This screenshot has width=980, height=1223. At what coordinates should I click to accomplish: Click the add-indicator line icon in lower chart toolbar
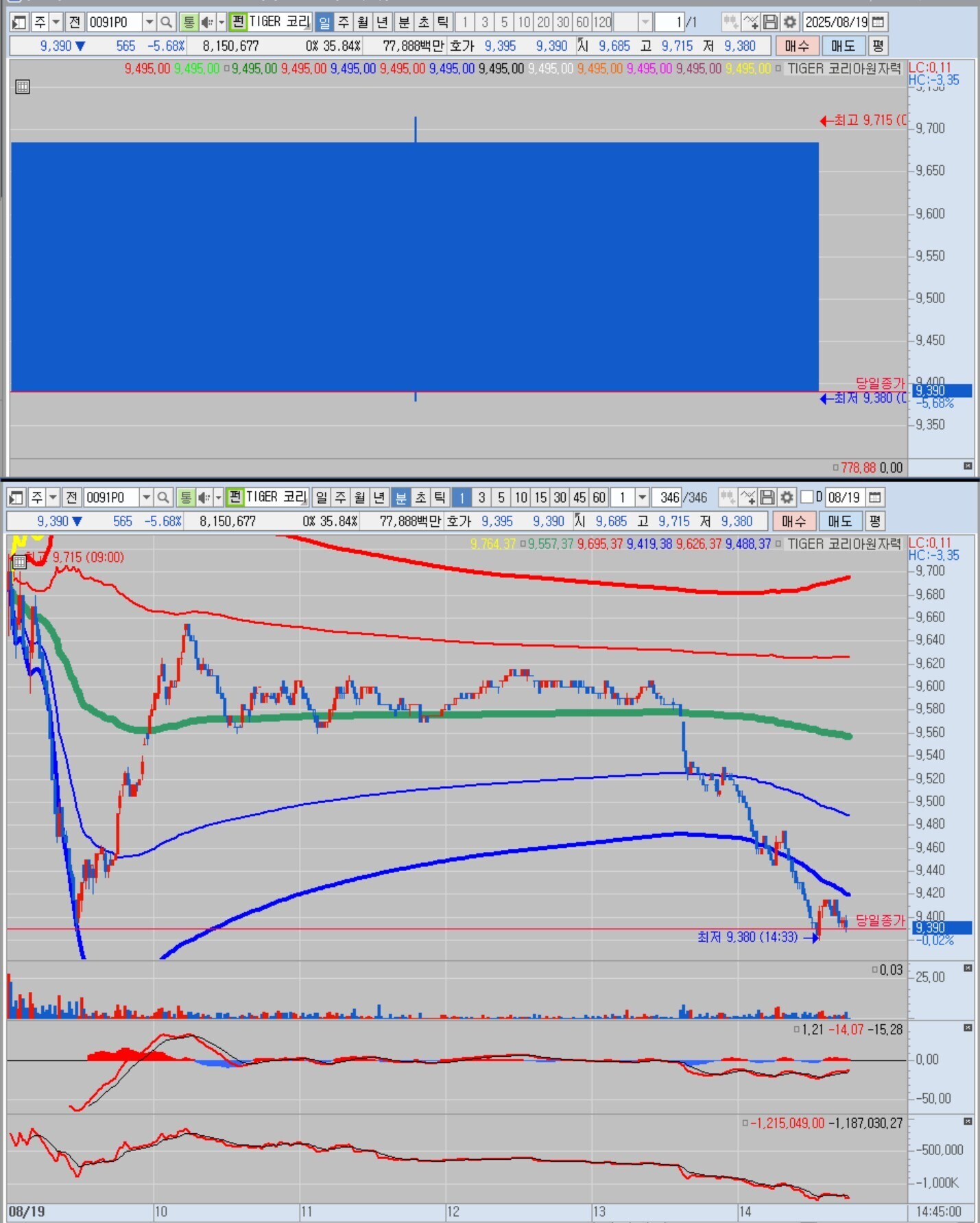pyautogui.click(x=748, y=497)
